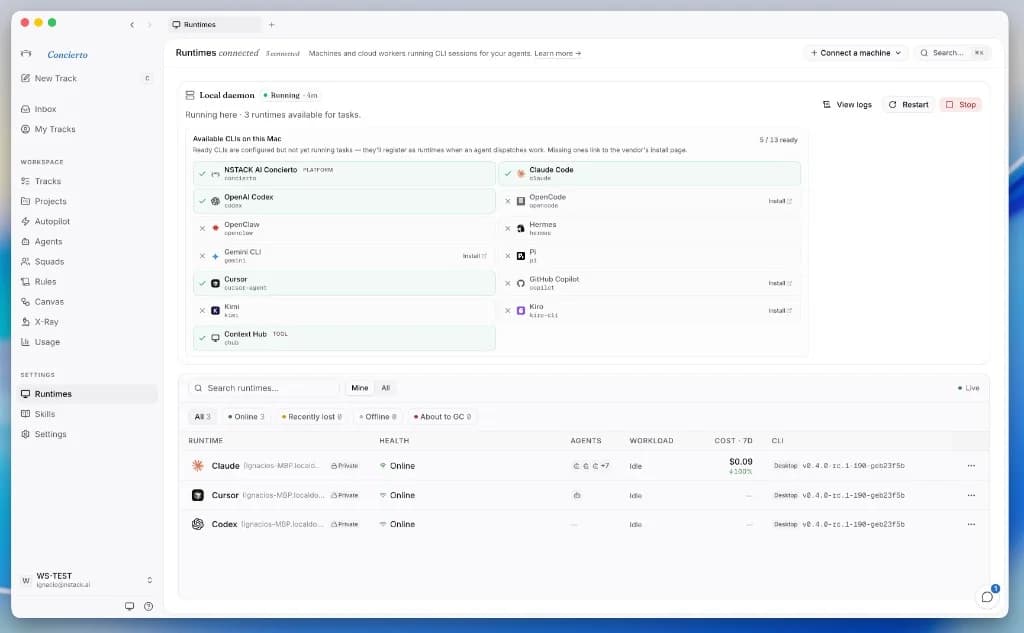Viewport: 1024px width, 633px height.
Task: Open Autopilot in the sidebar
Action: [x=52, y=221]
